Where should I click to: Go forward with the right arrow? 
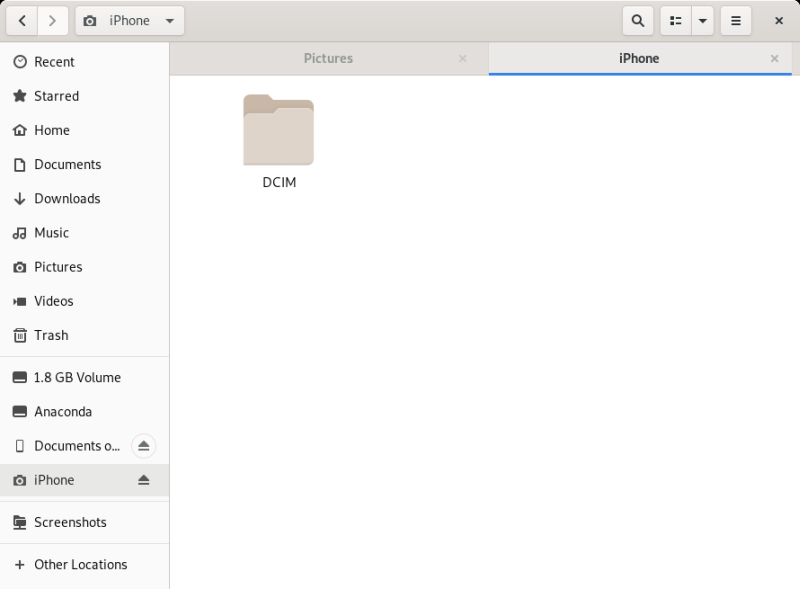pos(53,21)
